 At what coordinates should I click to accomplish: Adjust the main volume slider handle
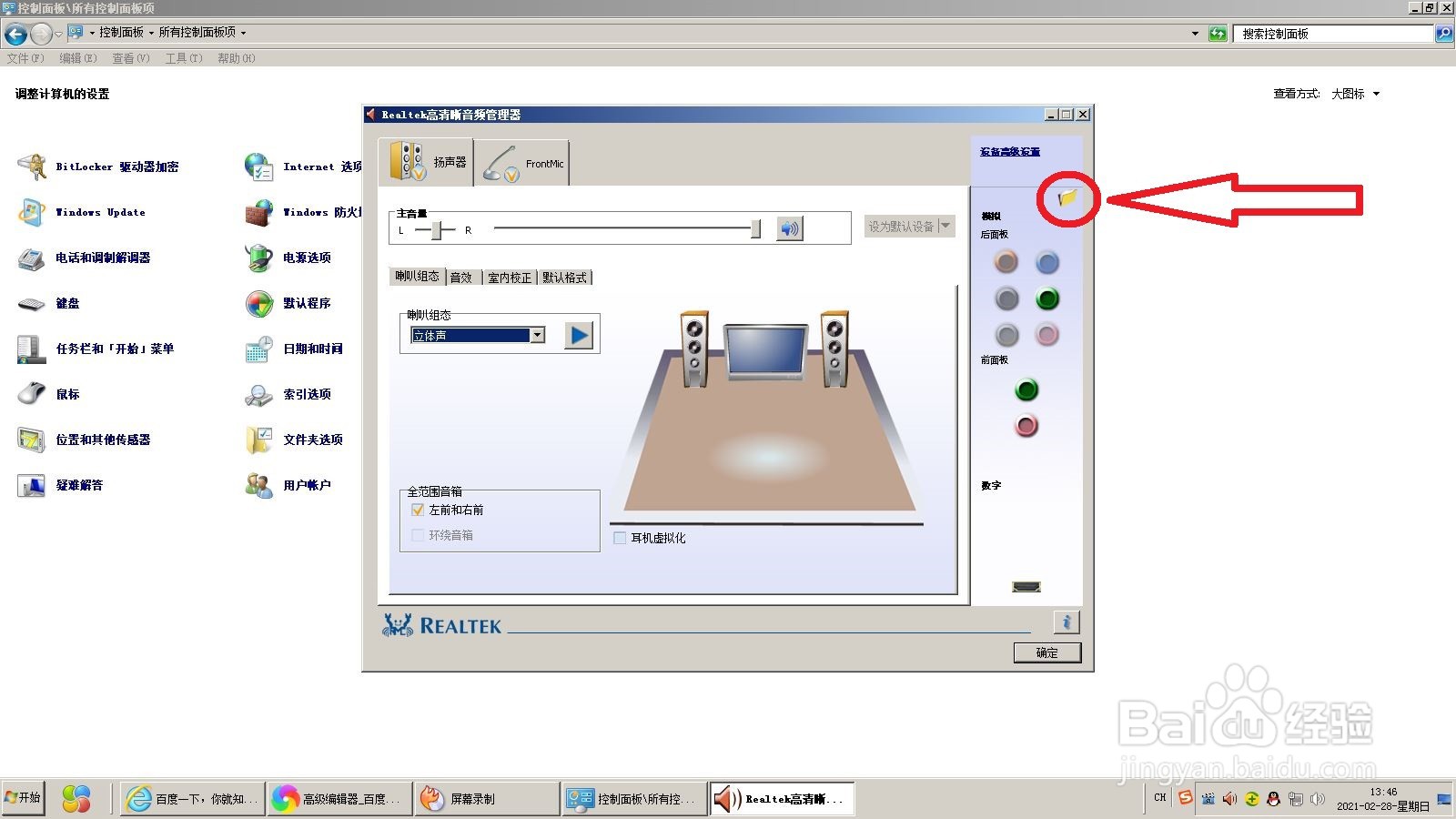pos(755,229)
